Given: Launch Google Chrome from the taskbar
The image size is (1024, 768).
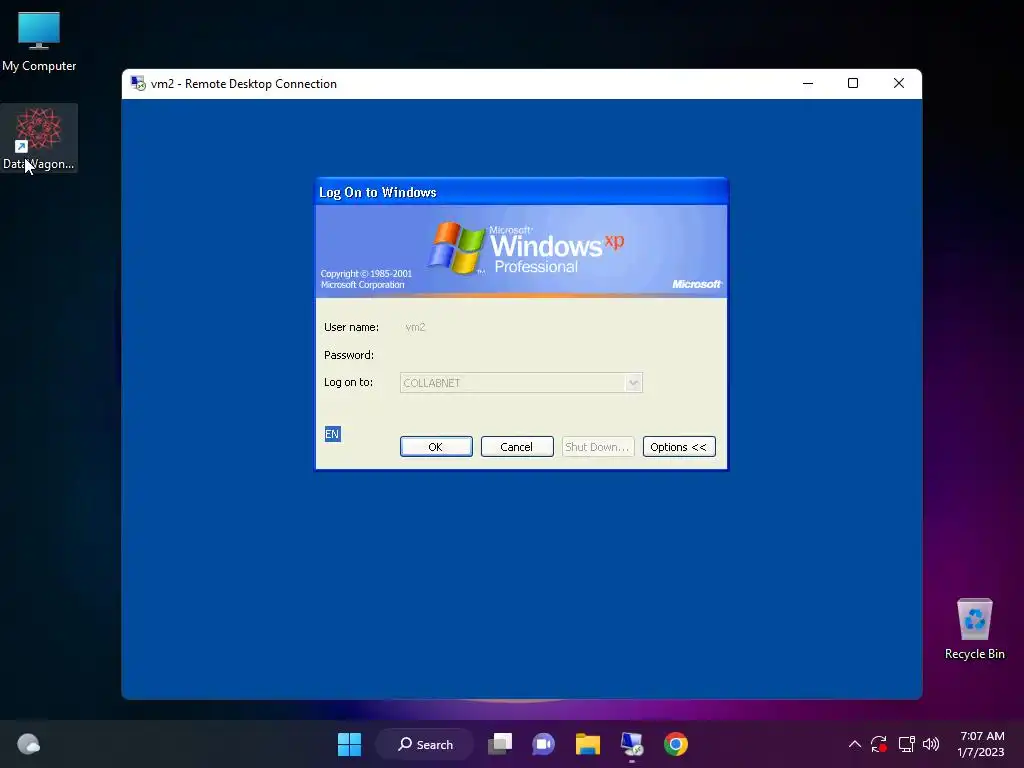Looking at the screenshot, I should 676,744.
